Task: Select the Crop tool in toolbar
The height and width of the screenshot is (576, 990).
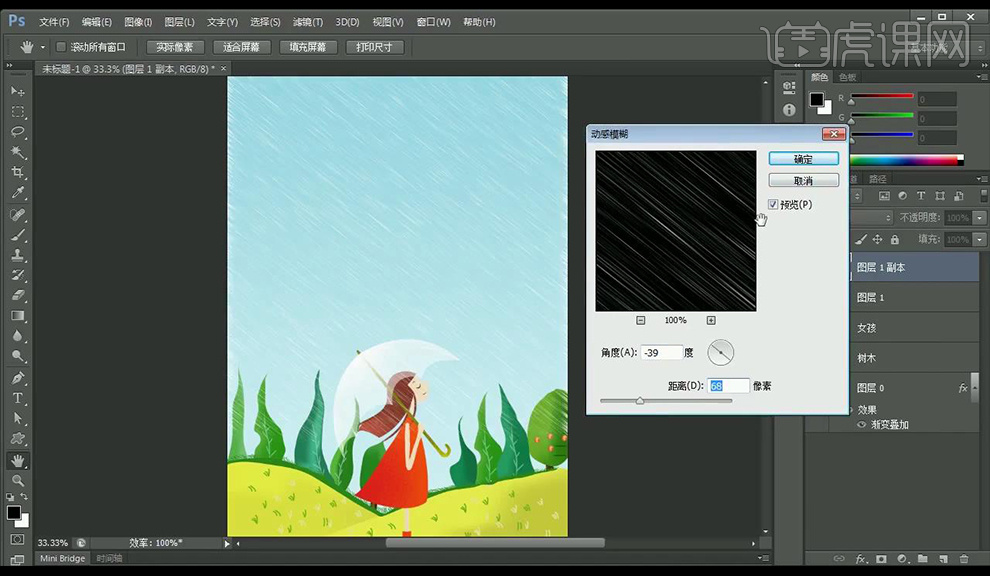Action: click(x=18, y=173)
